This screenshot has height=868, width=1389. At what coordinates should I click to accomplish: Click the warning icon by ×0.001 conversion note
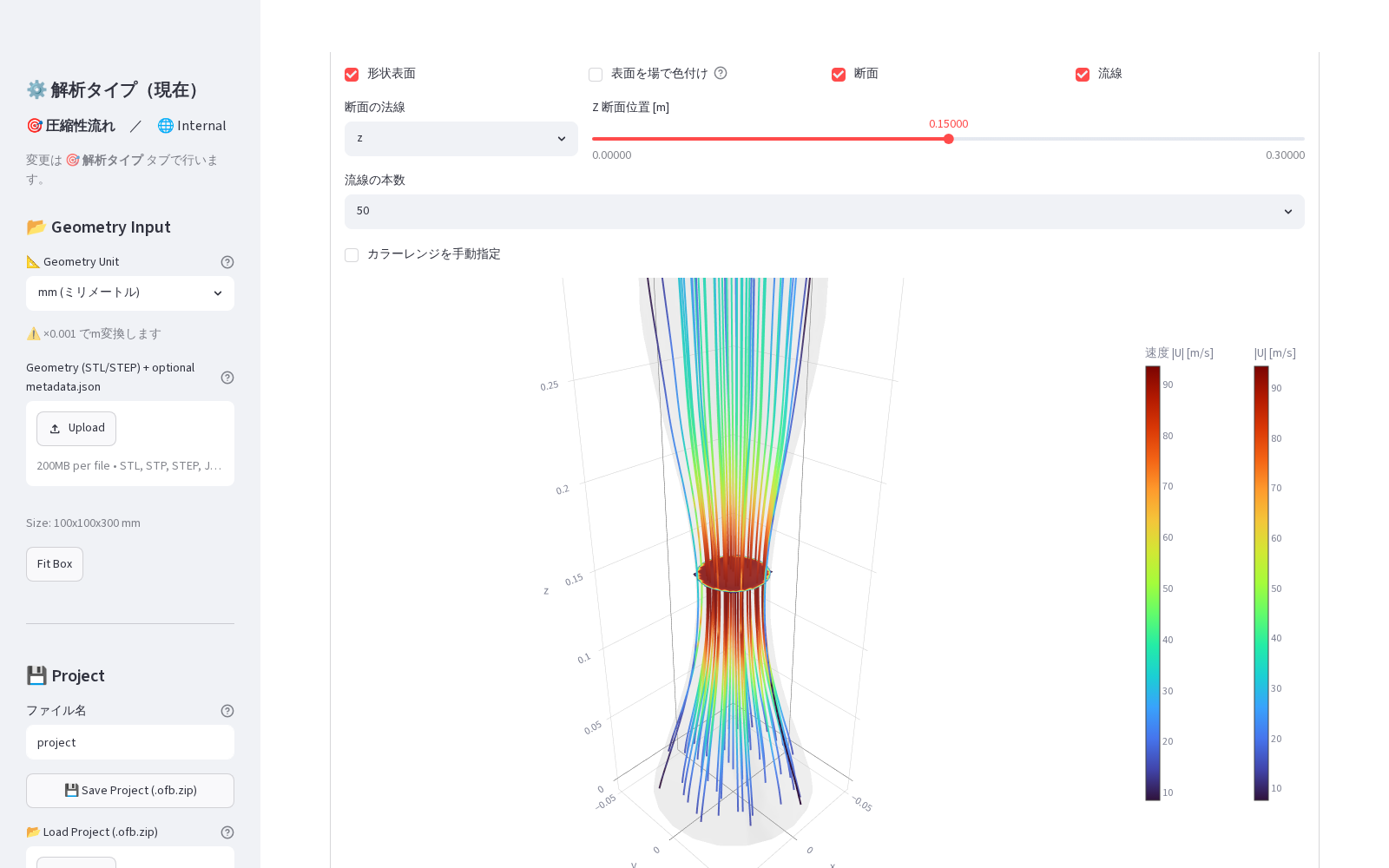33,334
